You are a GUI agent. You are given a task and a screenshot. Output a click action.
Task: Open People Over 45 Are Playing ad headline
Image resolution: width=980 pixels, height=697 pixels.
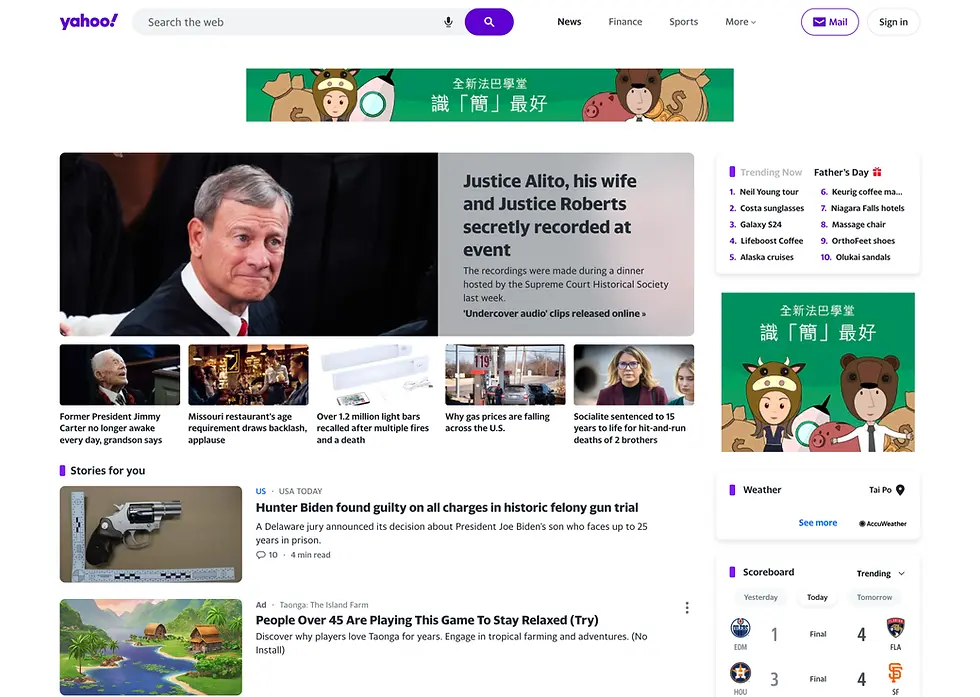pyautogui.click(x=427, y=620)
